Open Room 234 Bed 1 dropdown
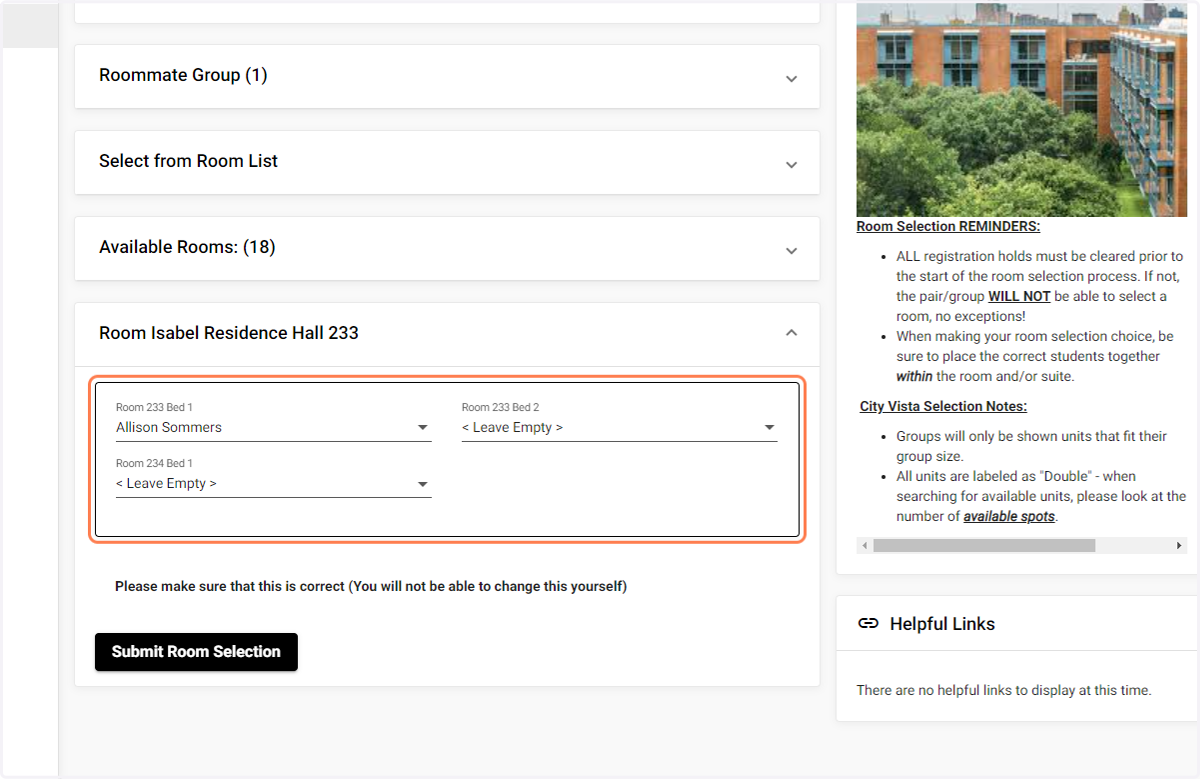1200x779 pixels. [x=274, y=483]
